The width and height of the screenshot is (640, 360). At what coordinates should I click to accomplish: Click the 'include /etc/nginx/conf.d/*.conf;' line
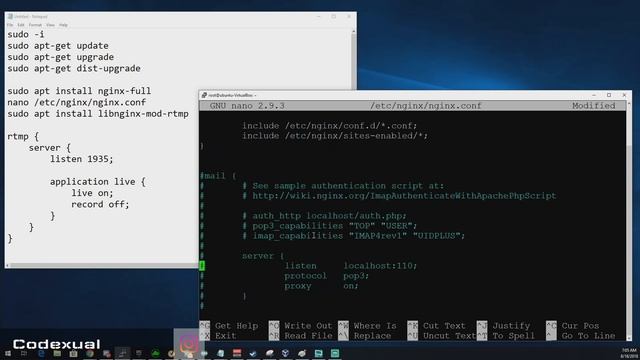(330, 126)
